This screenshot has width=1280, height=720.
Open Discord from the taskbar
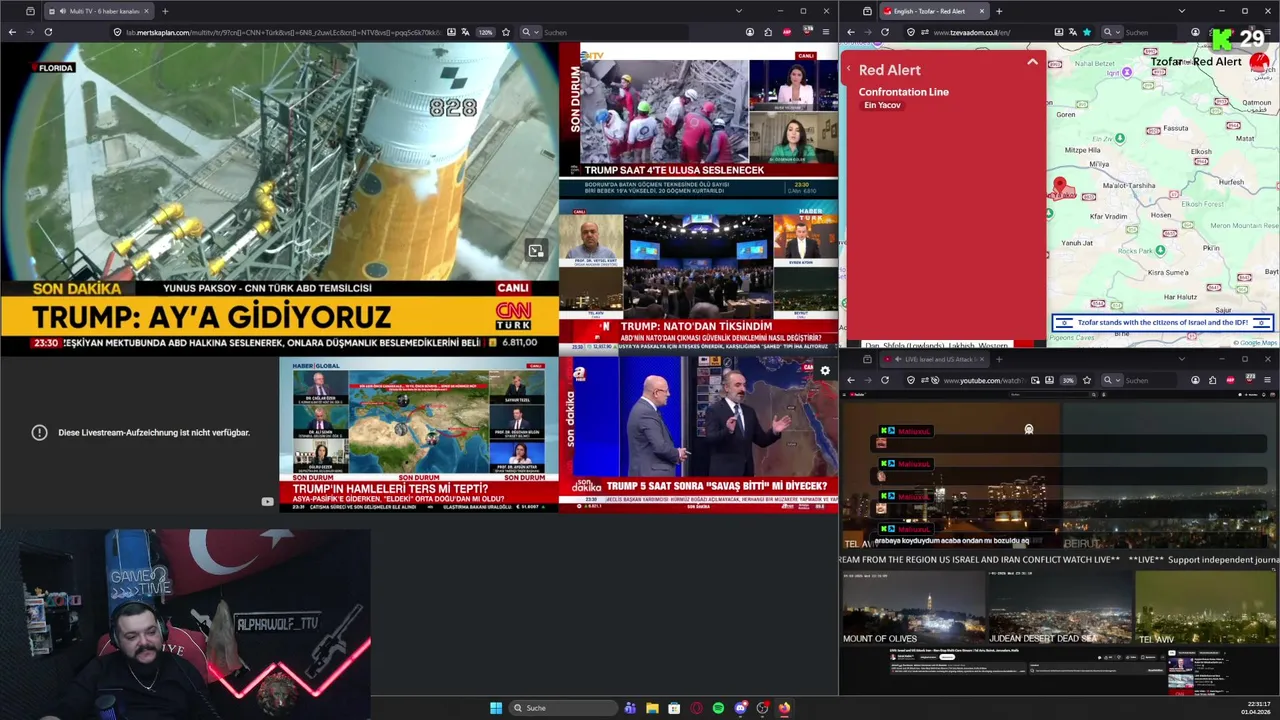(740, 708)
